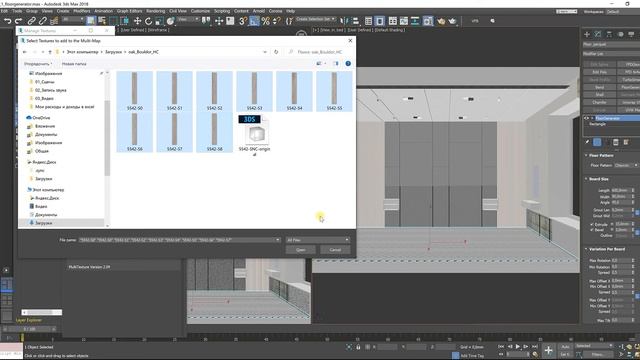Activate the Select and Uniform Scale tool
This screenshot has height=360, width=640.
tap(160, 21)
